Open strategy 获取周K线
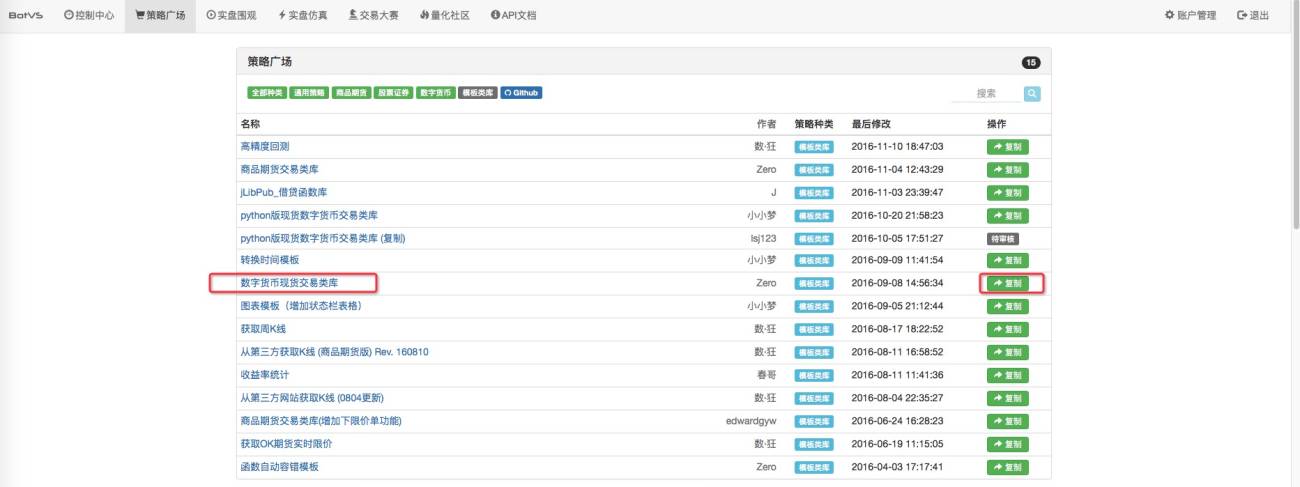Screen dimensions: 1300x487 pos(264,328)
